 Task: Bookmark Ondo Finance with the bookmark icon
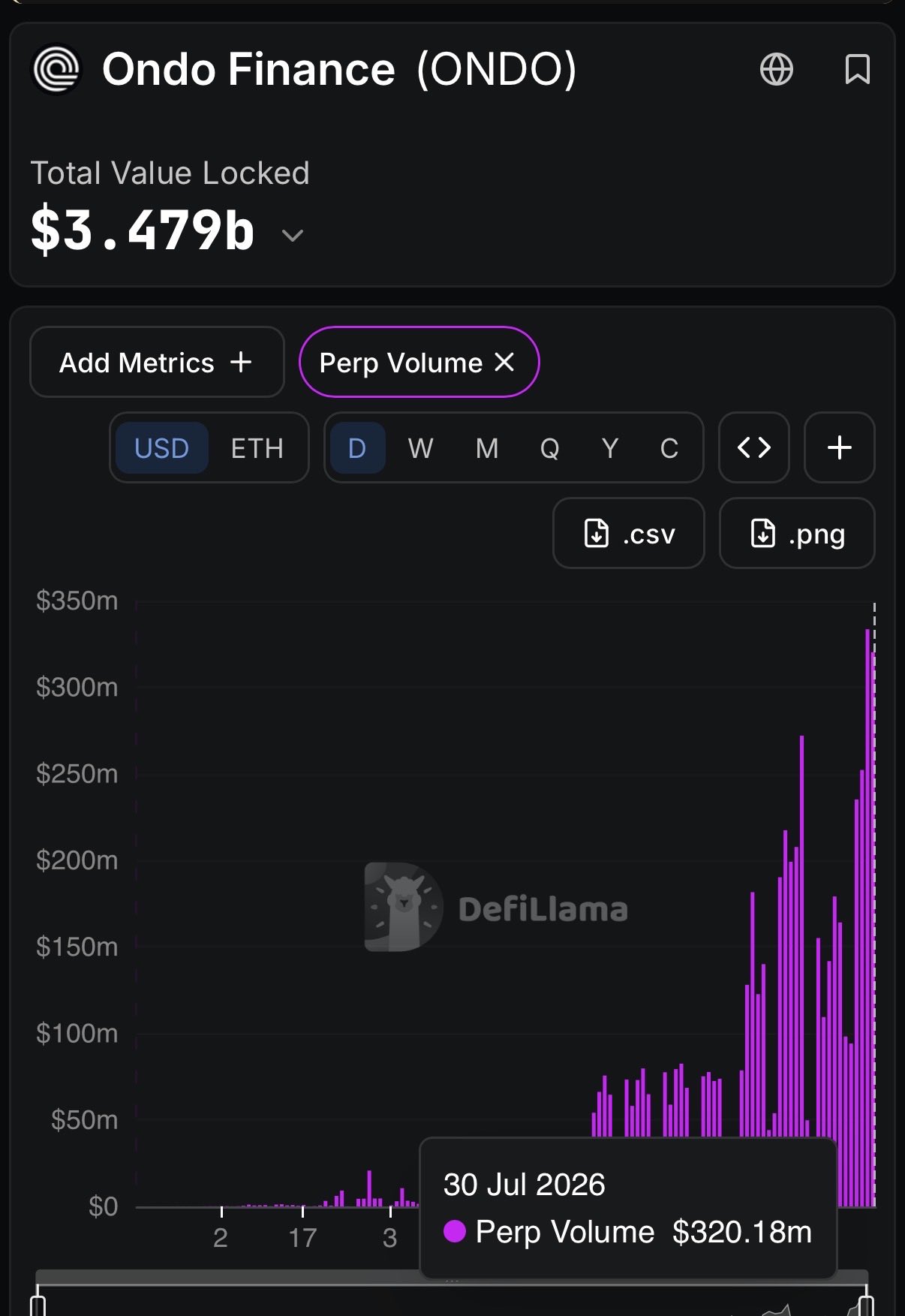coord(857,70)
